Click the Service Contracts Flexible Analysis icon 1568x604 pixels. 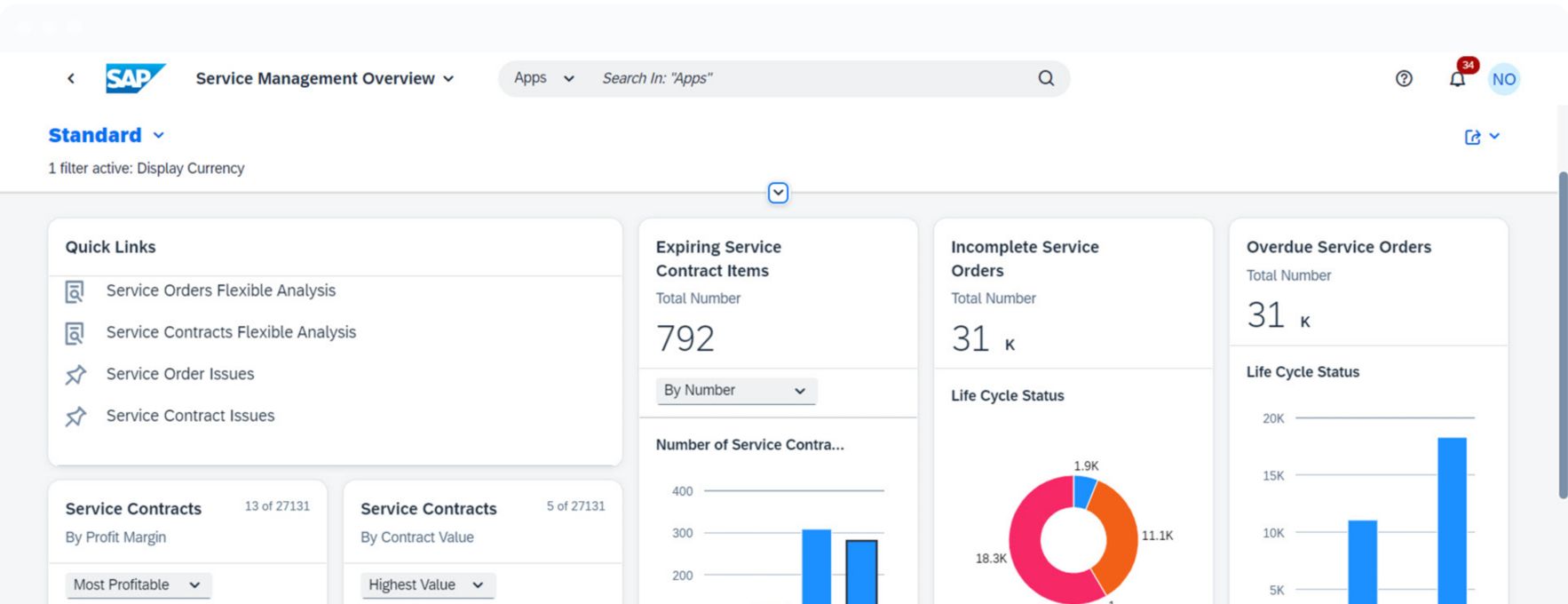[x=75, y=333]
